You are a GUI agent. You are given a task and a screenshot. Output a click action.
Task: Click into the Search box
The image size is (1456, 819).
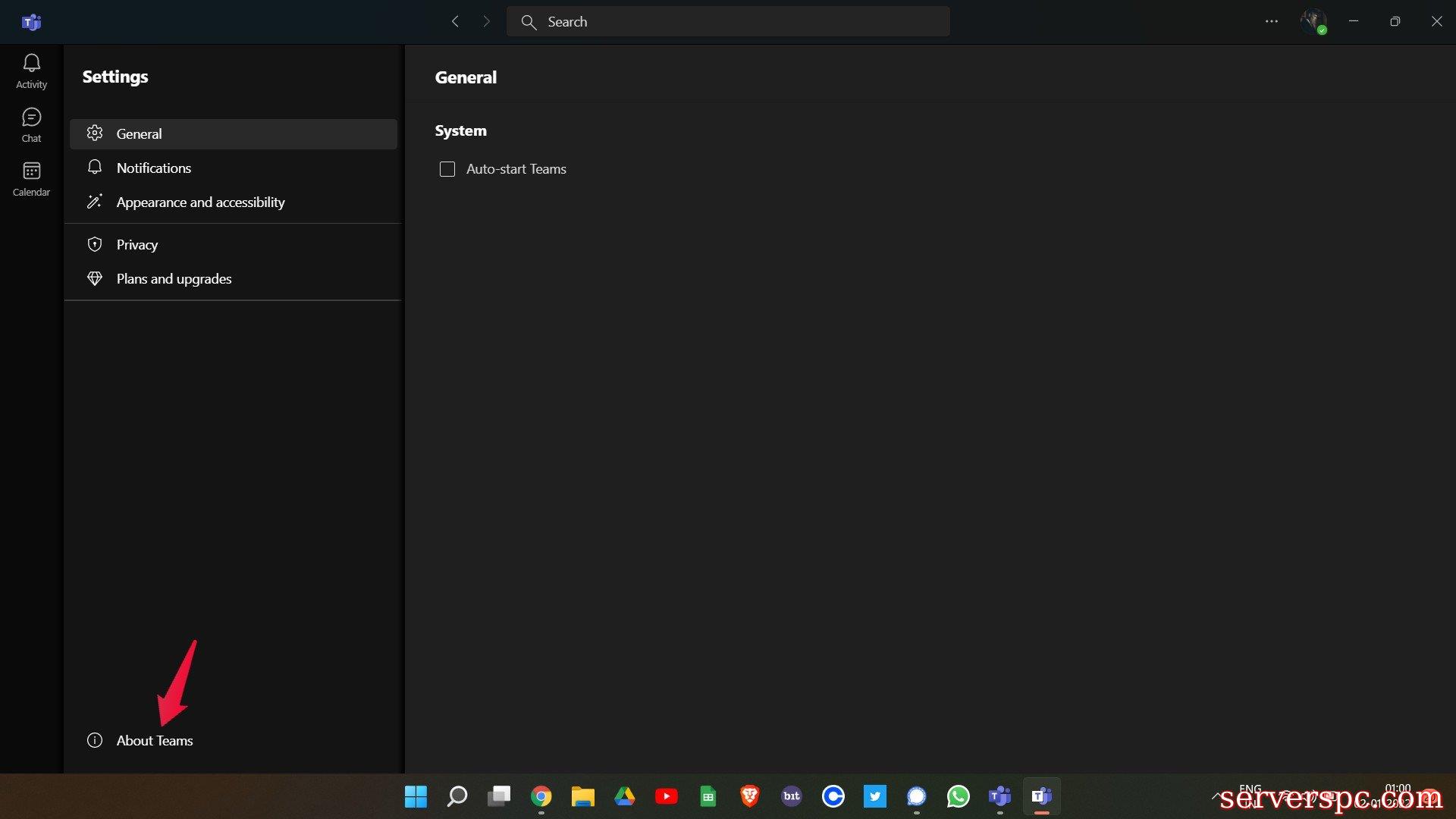728,21
